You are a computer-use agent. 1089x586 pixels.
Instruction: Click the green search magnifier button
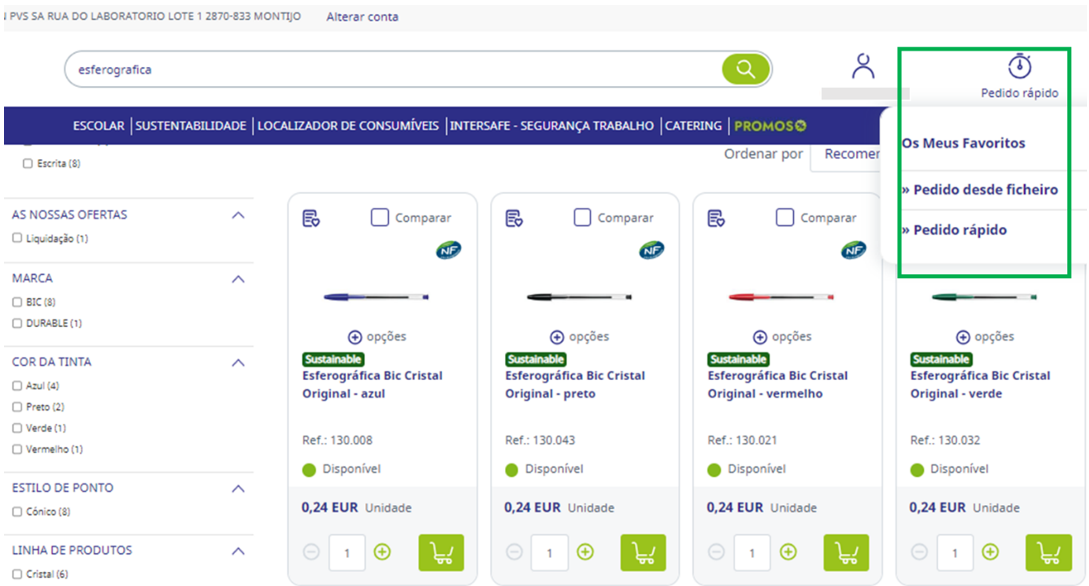point(745,69)
